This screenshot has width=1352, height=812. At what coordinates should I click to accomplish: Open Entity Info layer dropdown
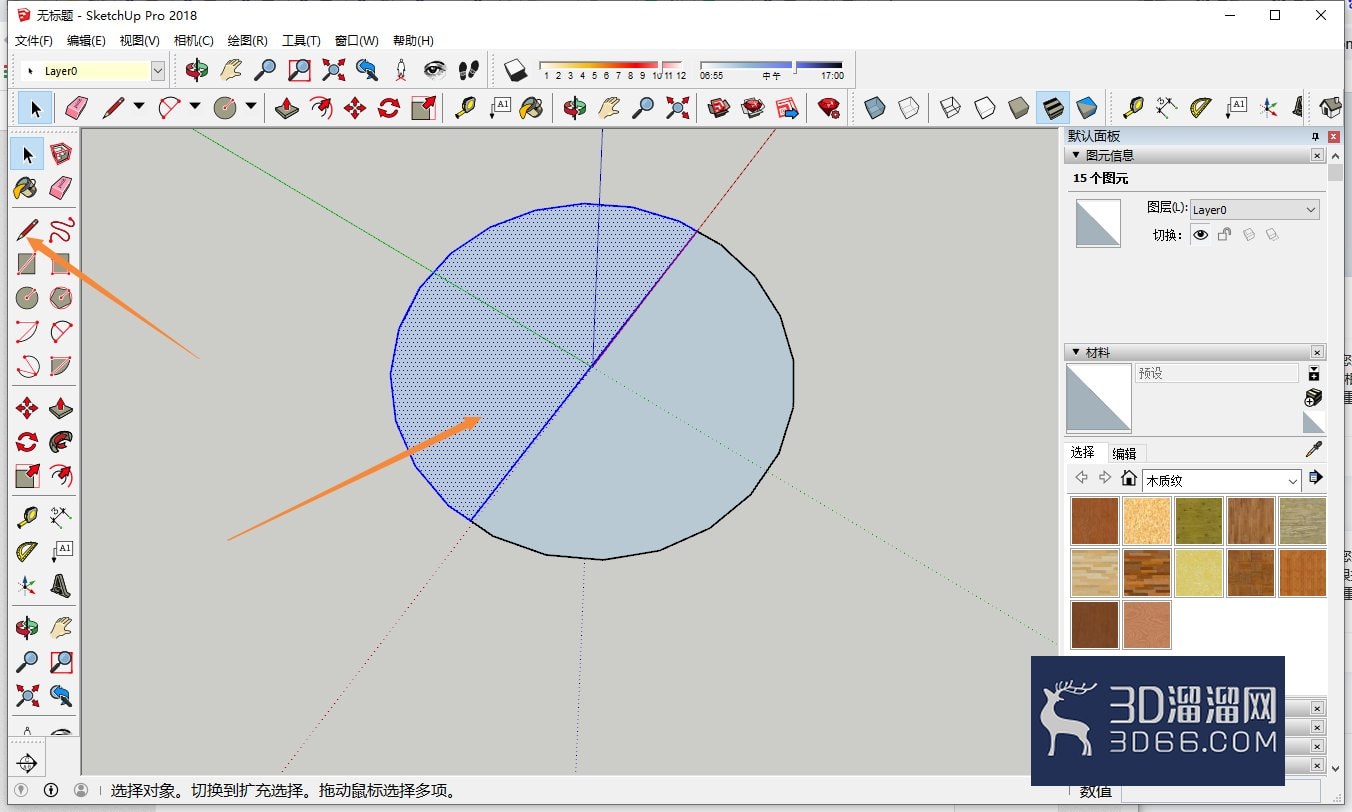[1254, 210]
